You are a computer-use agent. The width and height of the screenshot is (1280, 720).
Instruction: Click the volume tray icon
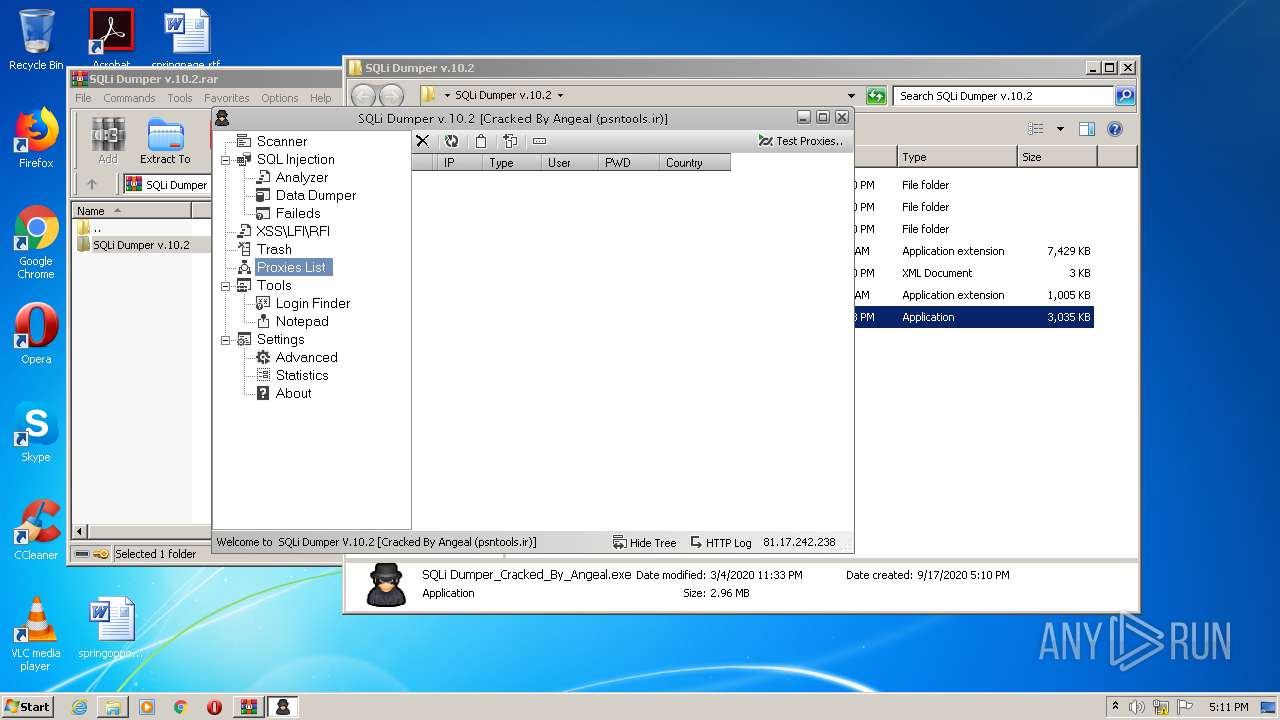[1137, 707]
